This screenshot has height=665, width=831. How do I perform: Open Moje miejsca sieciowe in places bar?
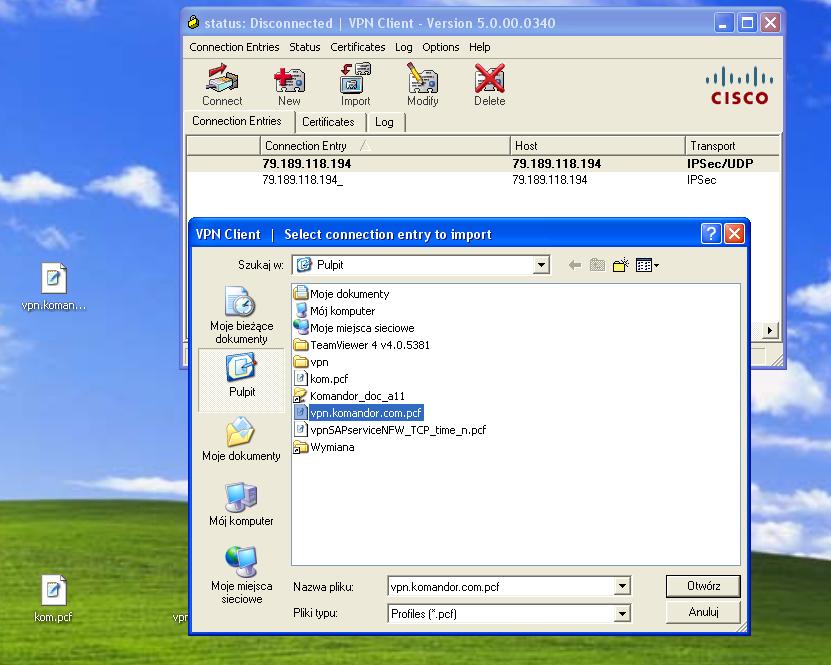pos(241,575)
